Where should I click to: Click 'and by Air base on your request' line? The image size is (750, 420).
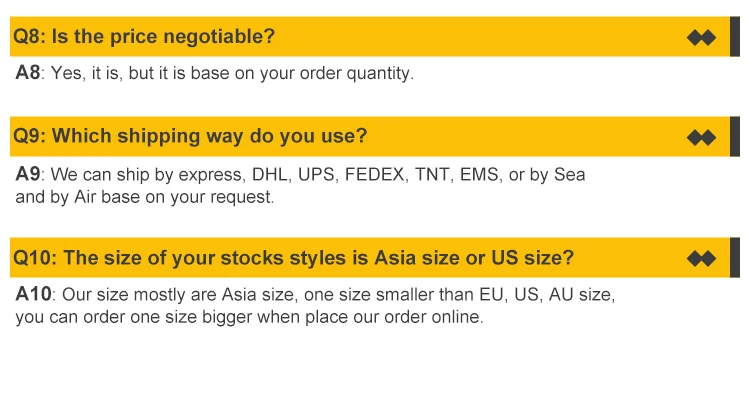point(144,197)
